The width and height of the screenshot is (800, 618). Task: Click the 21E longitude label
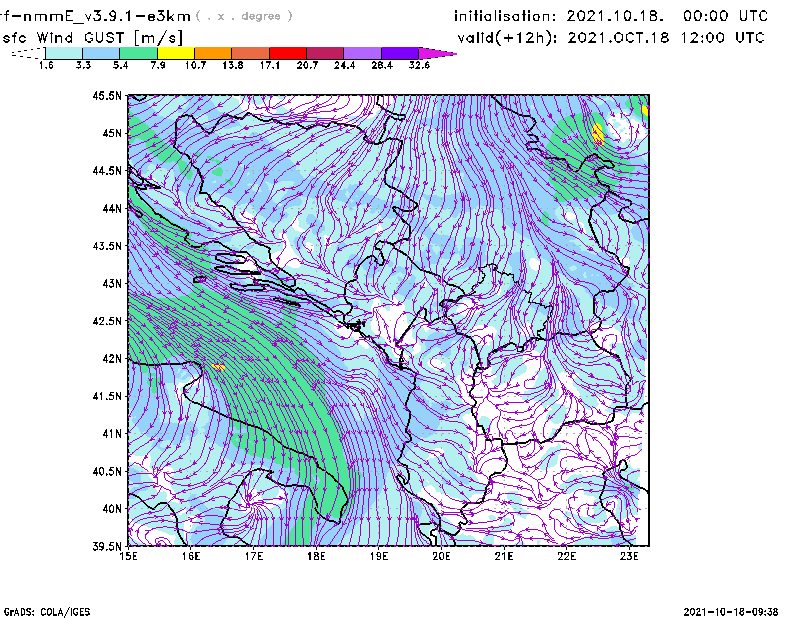point(504,556)
